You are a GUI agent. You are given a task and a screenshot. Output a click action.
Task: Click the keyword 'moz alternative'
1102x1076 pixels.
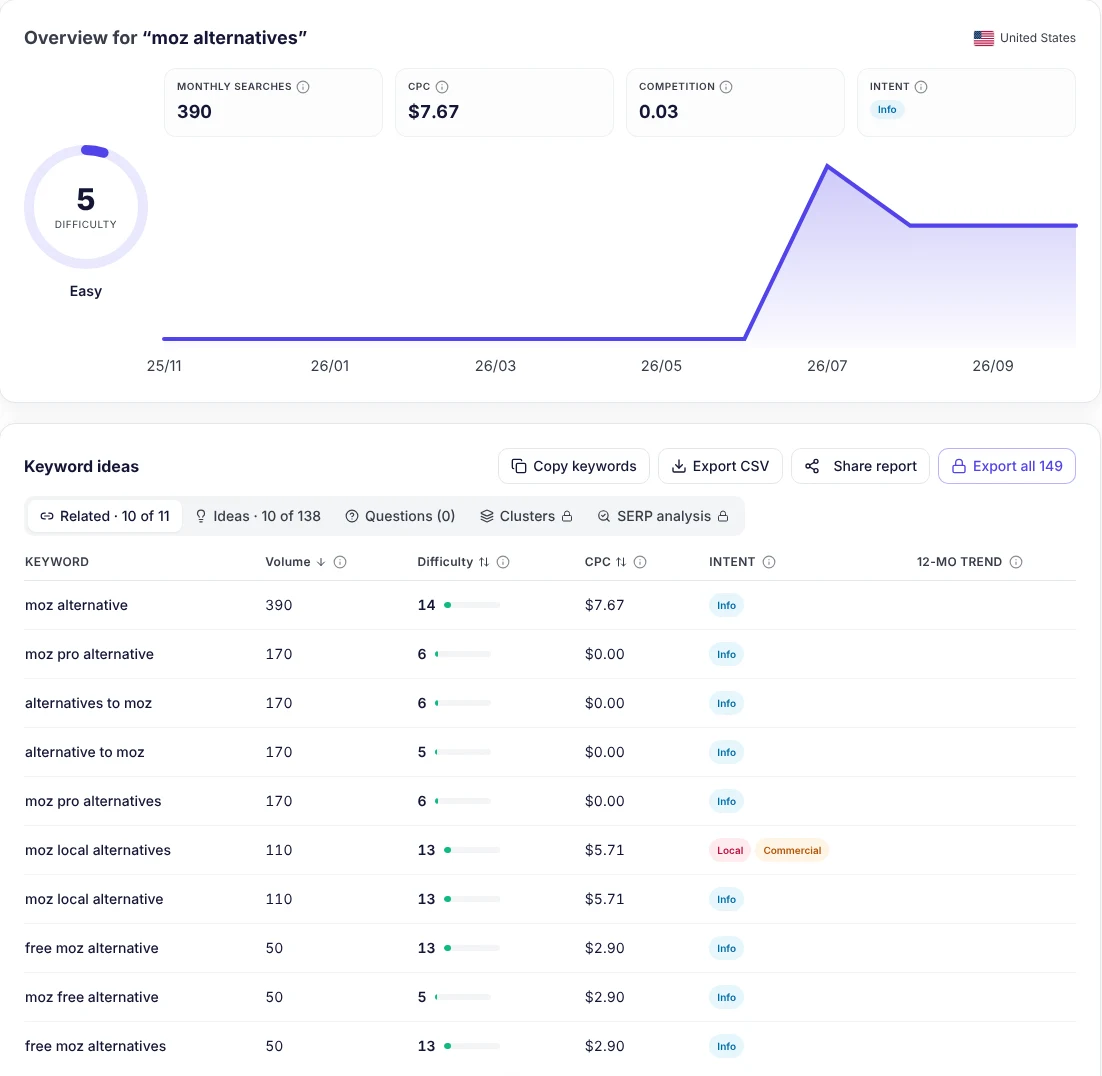click(77, 605)
